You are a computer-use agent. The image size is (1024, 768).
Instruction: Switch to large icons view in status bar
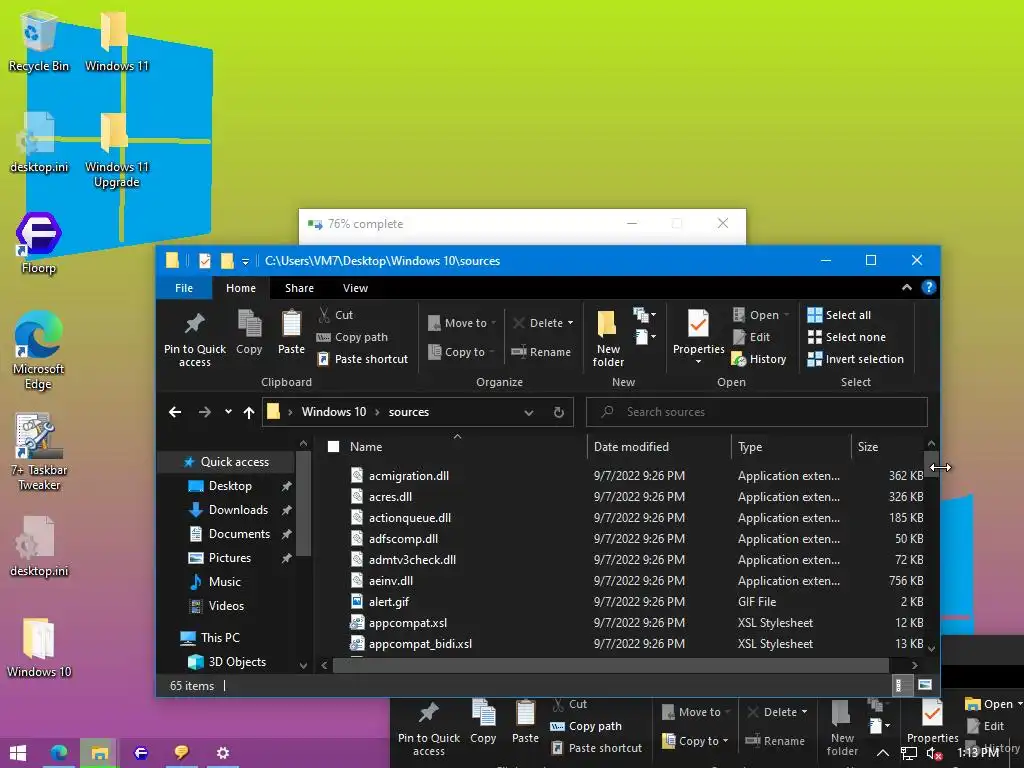pos(925,685)
